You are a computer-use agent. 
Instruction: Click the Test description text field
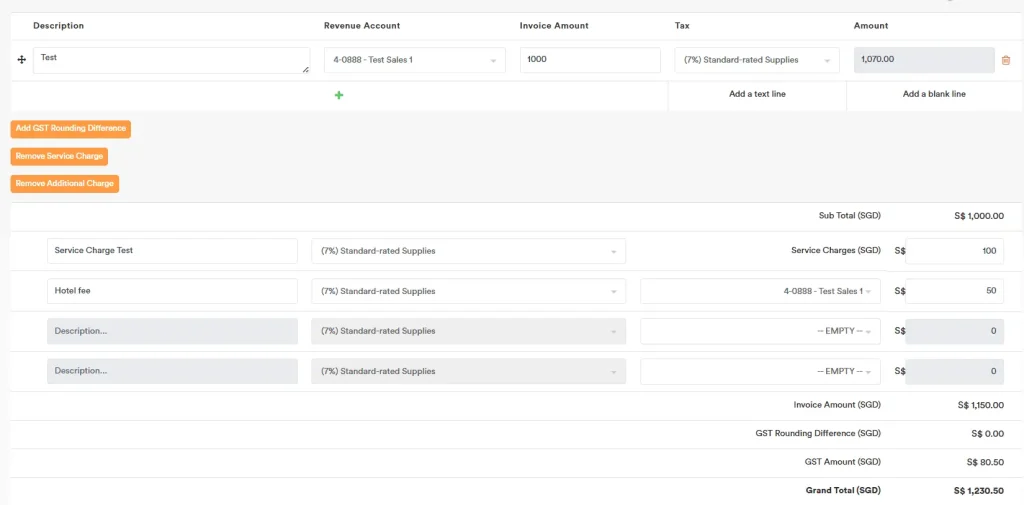(x=171, y=60)
